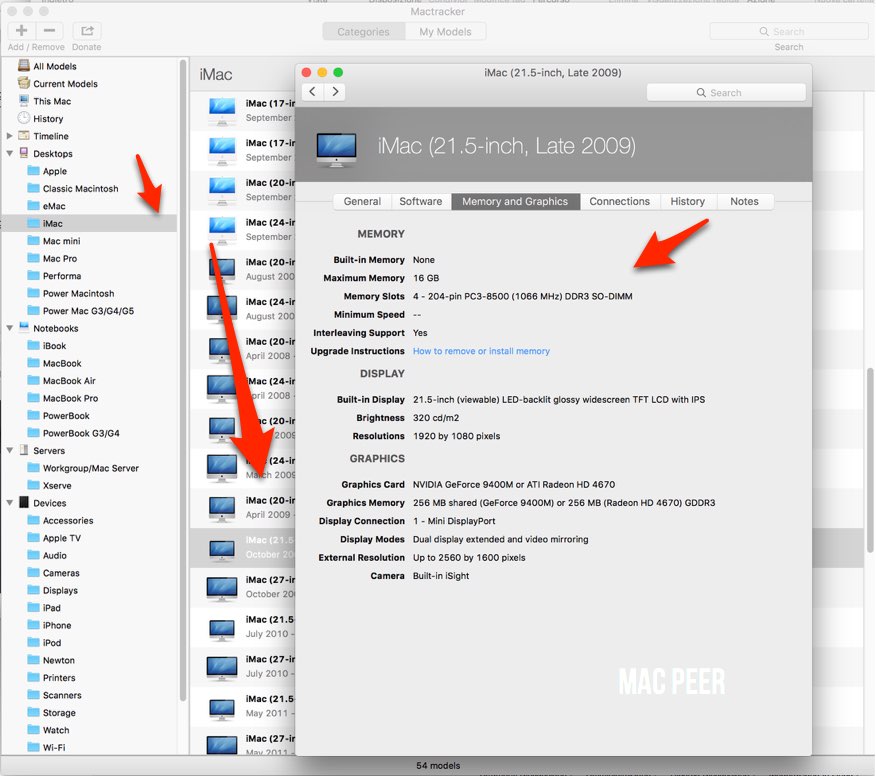The height and width of the screenshot is (776, 876).
Task: Open the History tab in detail window
Action: tap(688, 202)
